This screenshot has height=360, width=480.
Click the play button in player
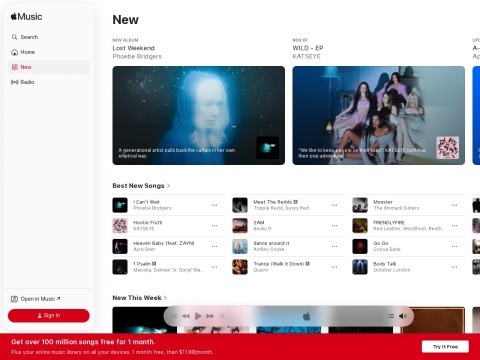pos(198,316)
